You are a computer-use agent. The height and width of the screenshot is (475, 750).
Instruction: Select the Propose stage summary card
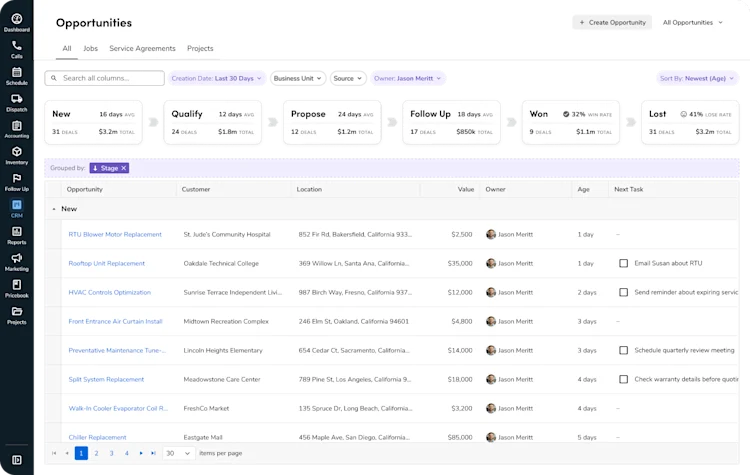332,122
